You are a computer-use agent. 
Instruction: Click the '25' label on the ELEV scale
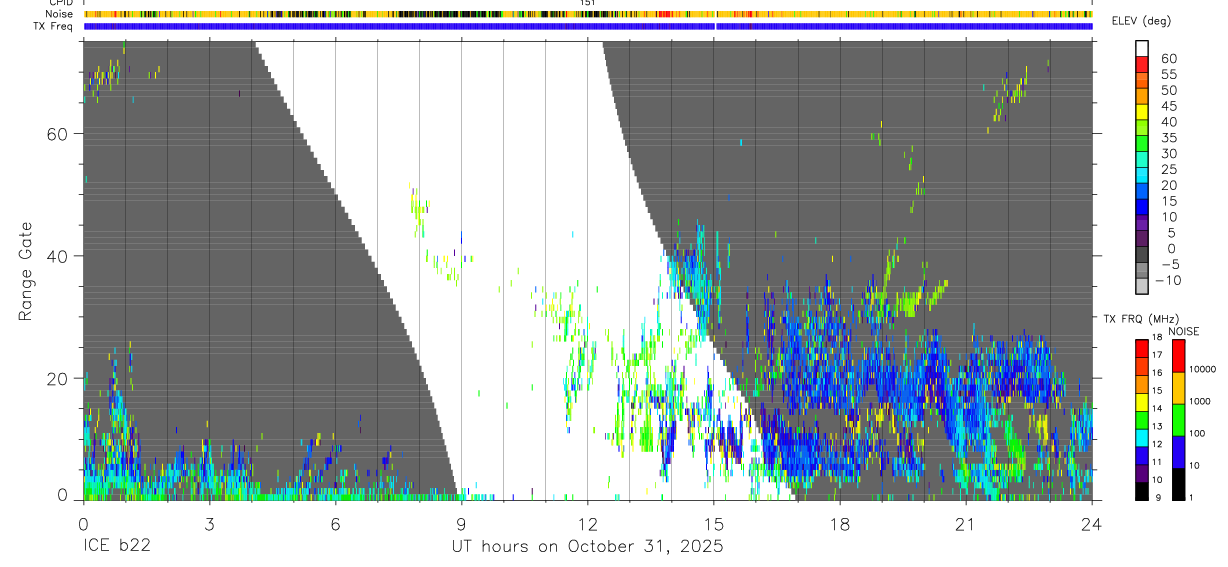tap(1167, 170)
